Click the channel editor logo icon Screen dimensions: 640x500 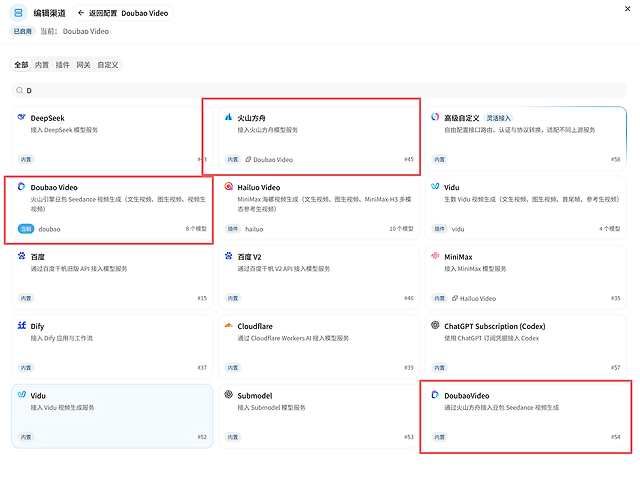pos(18,13)
